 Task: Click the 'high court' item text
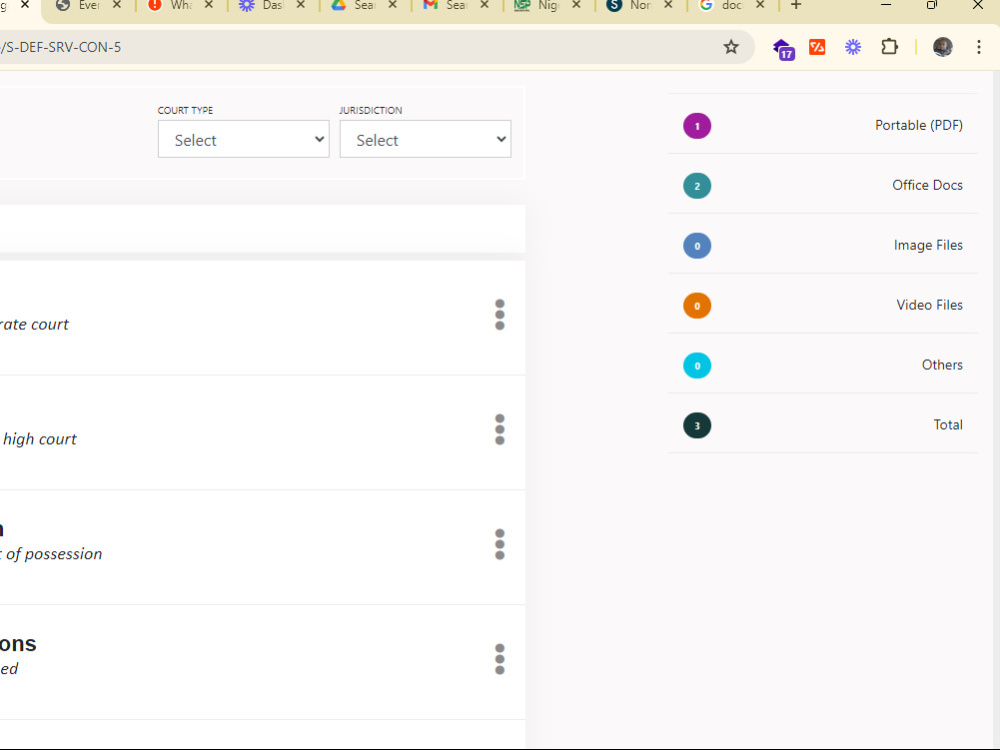pyautogui.click(x=40, y=439)
